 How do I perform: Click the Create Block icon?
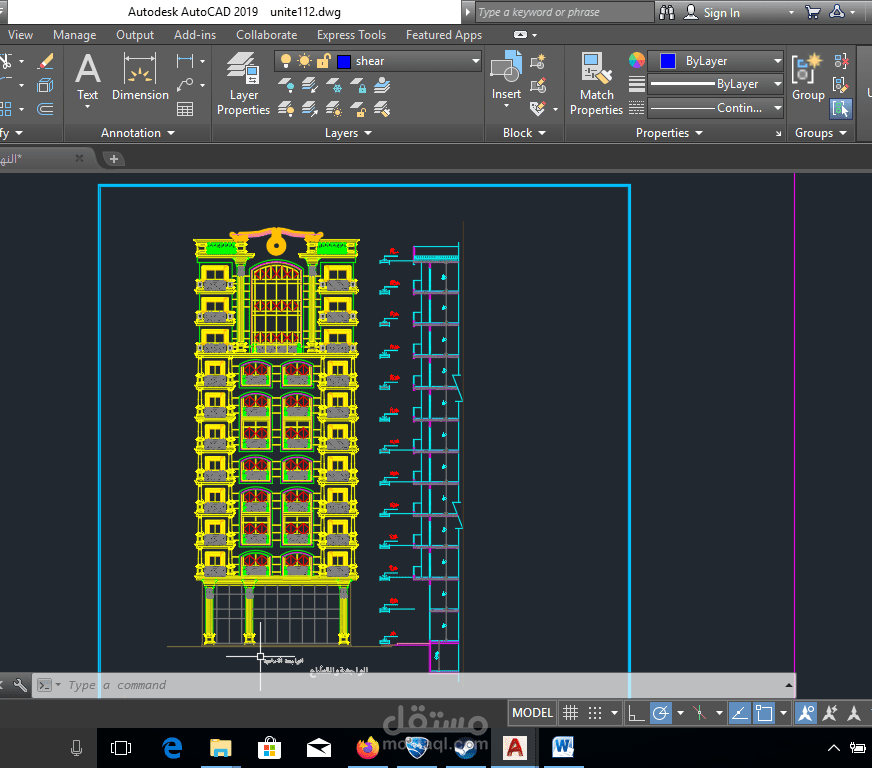(538, 61)
